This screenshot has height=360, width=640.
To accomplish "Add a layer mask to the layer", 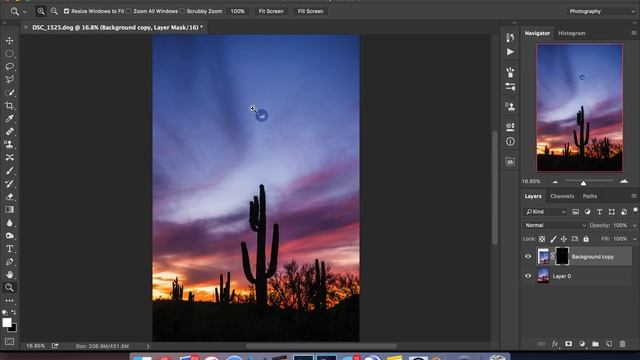I will point(568,344).
